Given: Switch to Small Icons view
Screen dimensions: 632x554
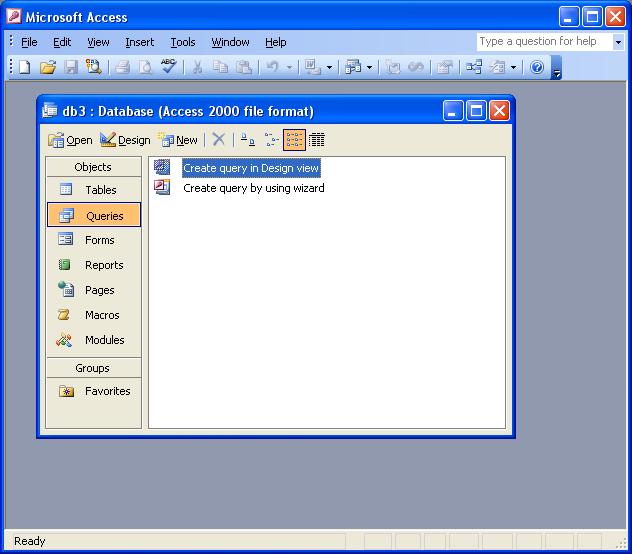Looking at the screenshot, I should [271, 140].
